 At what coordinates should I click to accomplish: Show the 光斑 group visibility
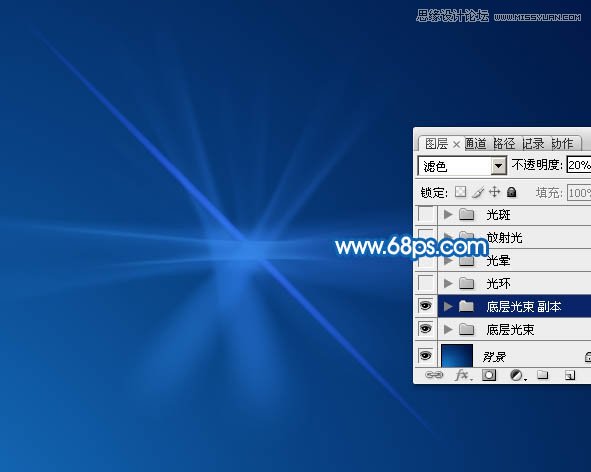point(426,214)
